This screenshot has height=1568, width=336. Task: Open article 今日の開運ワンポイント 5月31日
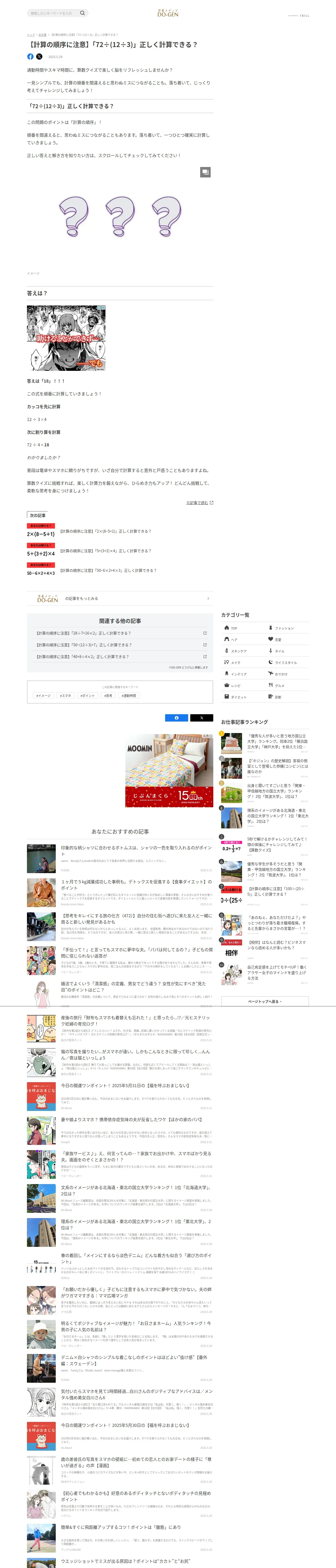(x=120, y=1097)
